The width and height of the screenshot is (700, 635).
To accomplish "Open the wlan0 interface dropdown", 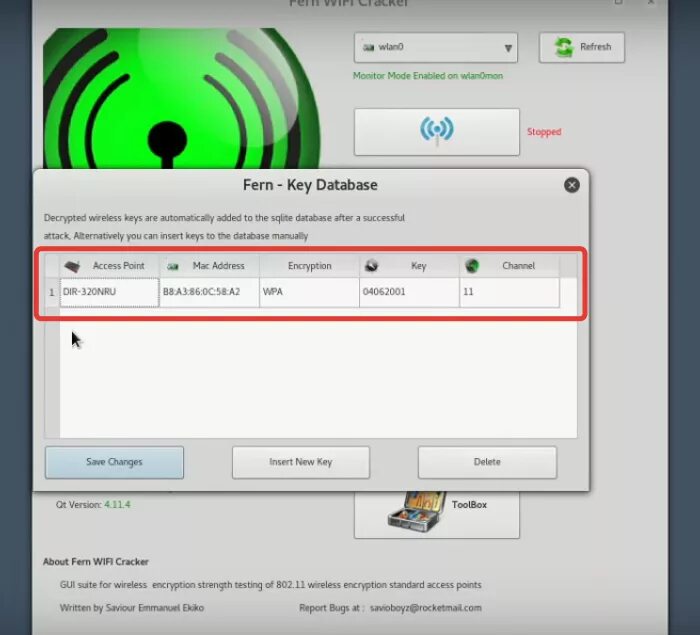I will (x=436, y=47).
